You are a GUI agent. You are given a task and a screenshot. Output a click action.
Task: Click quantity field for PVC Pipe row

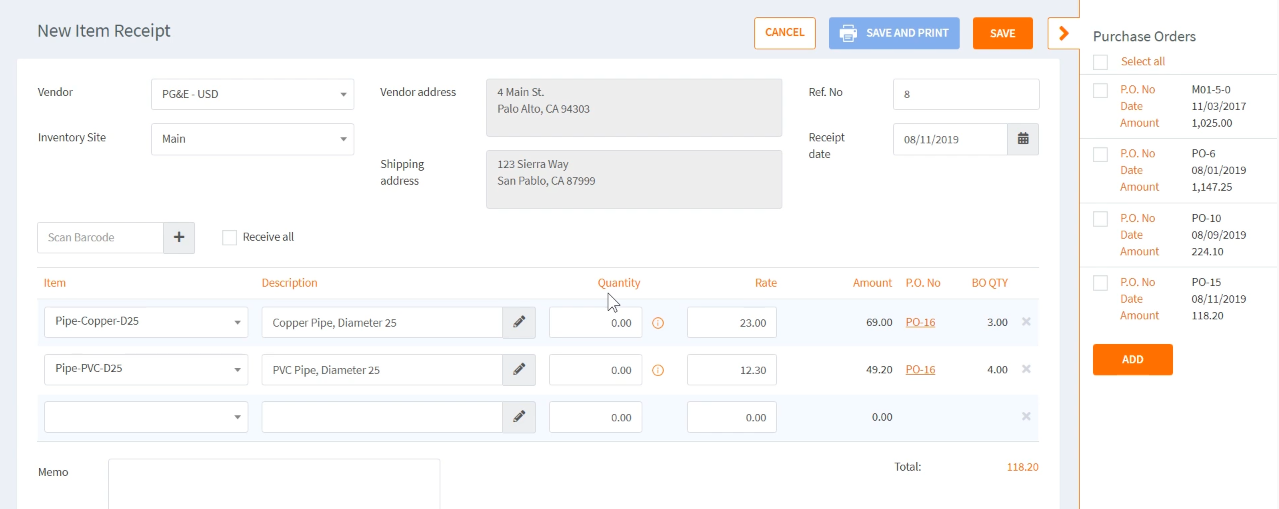click(x=596, y=370)
